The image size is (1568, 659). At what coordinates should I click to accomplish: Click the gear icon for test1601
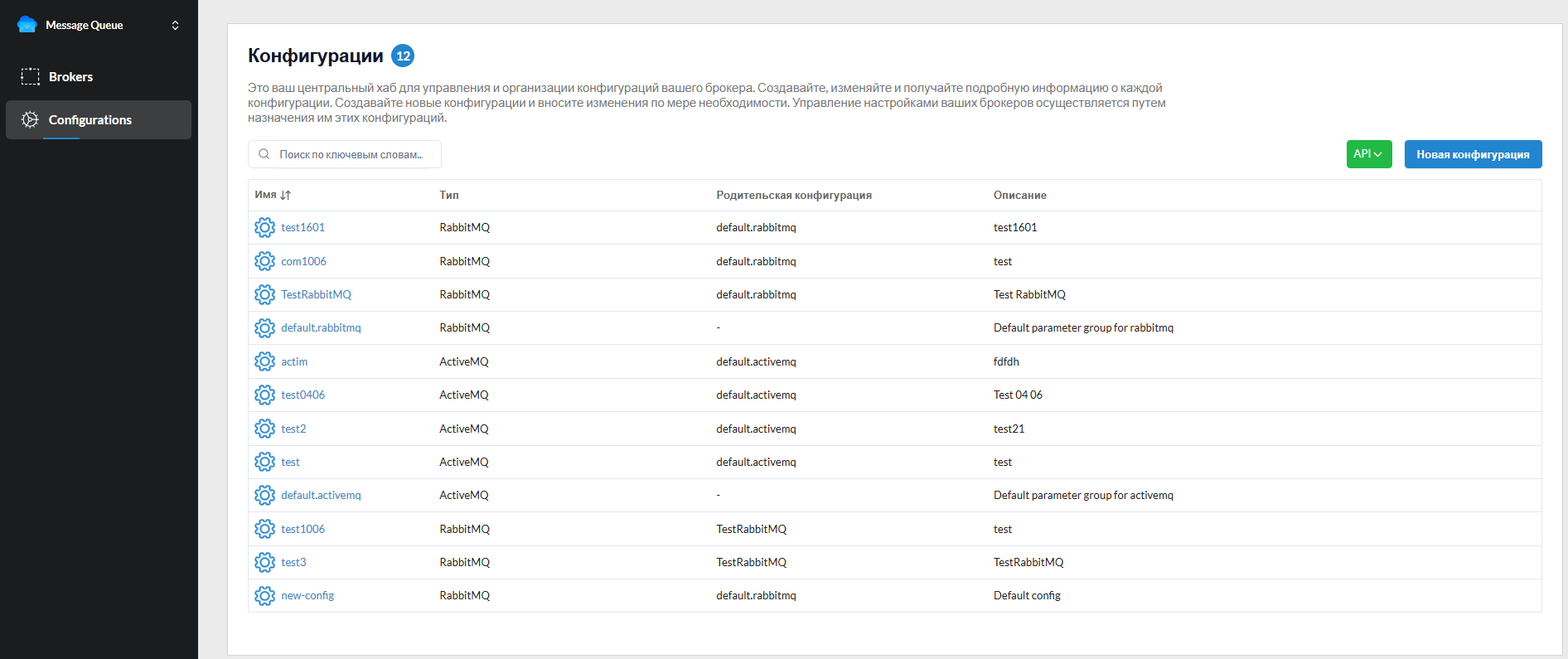(264, 227)
